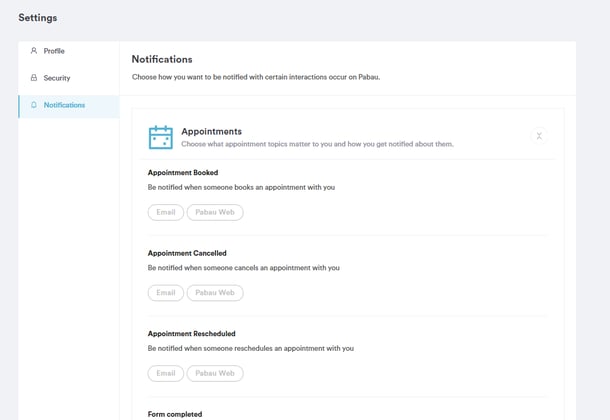Image resolution: width=610 pixels, height=420 pixels.
Task: Open the Profile settings tab
Action: tap(54, 51)
